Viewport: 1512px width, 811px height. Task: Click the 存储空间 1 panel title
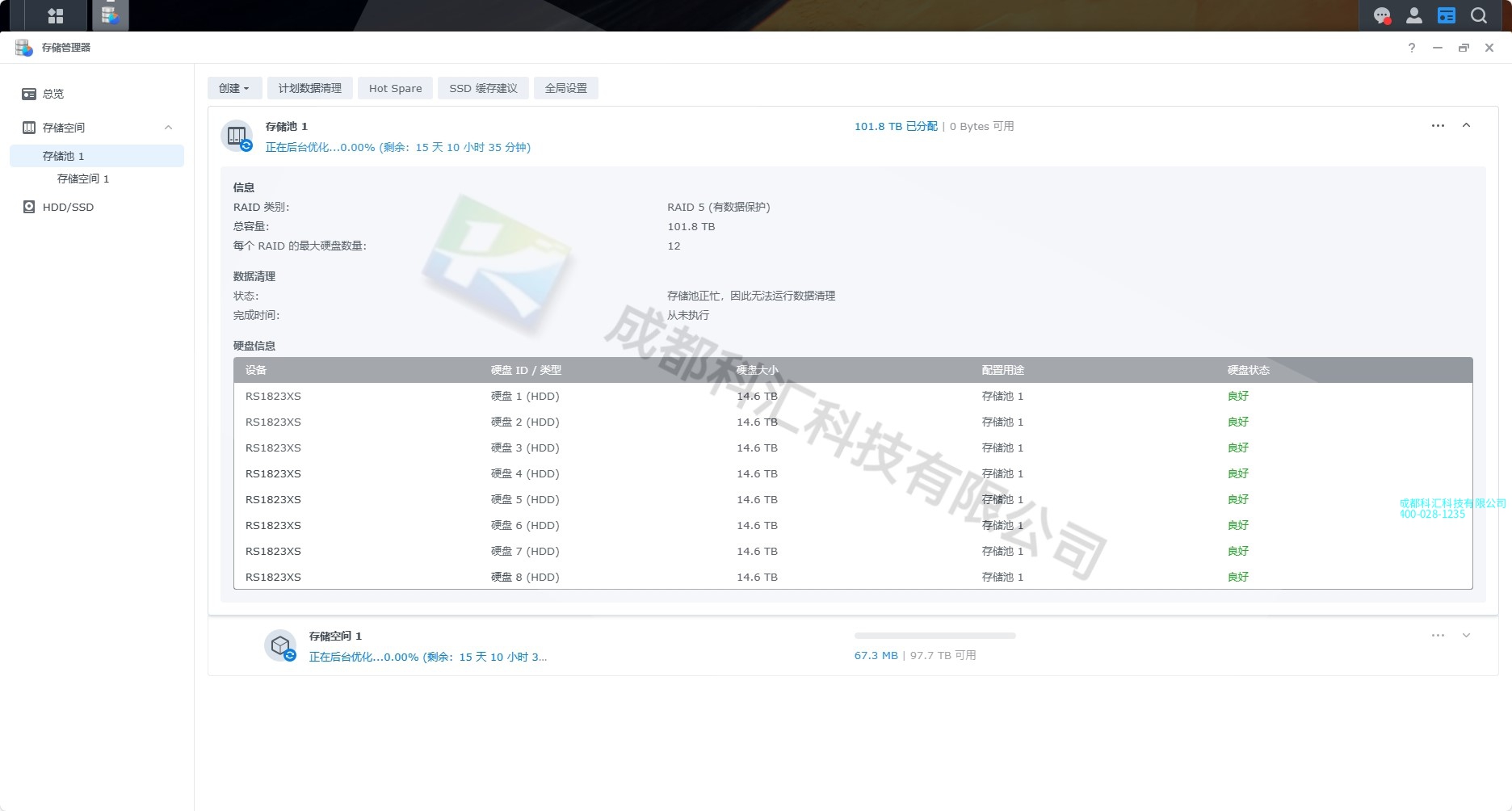(335, 636)
